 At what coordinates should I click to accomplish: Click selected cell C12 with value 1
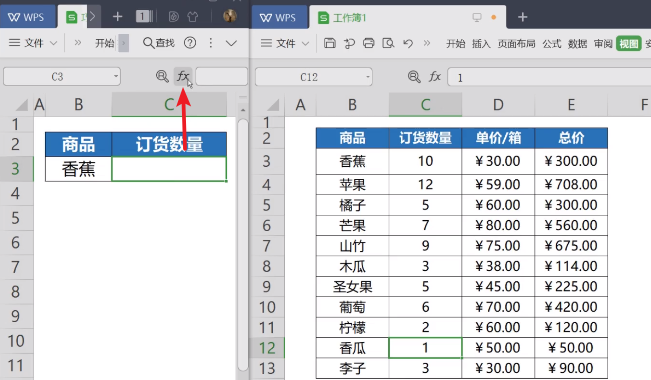[426, 348]
